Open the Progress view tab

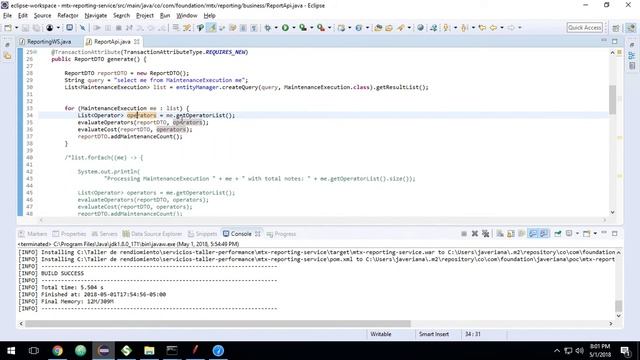point(281,234)
